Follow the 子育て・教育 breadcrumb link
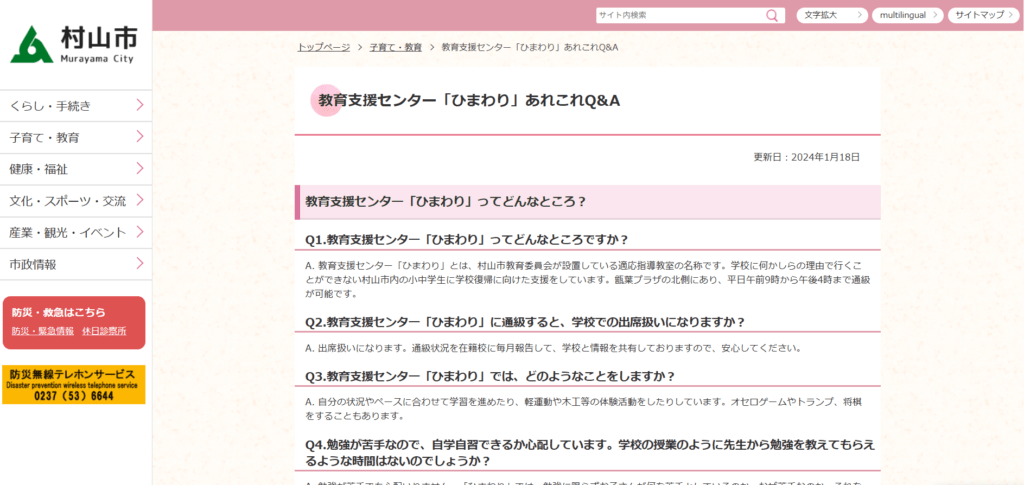 point(396,48)
